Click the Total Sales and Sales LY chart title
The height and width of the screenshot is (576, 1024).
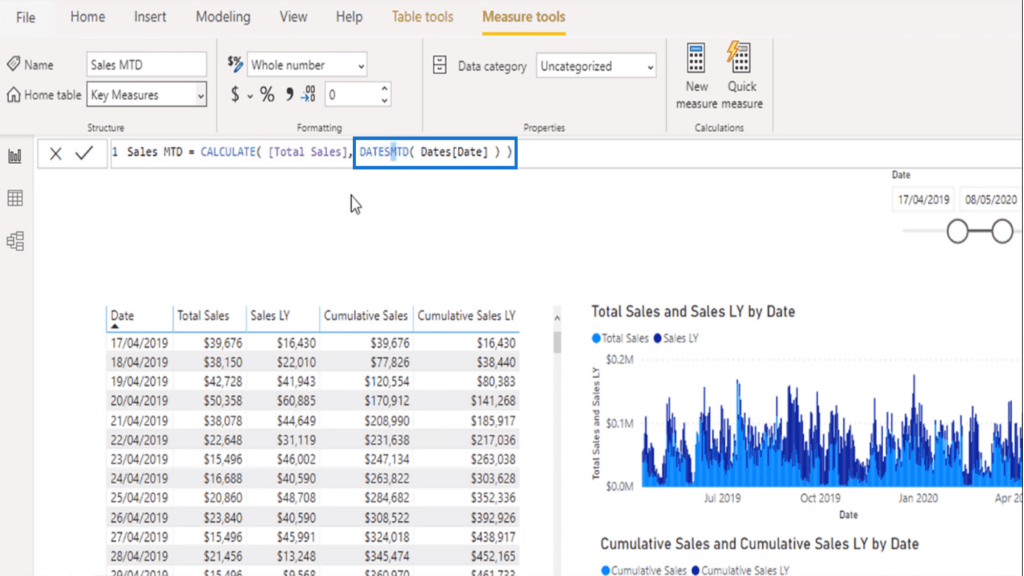(x=693, y=312)
